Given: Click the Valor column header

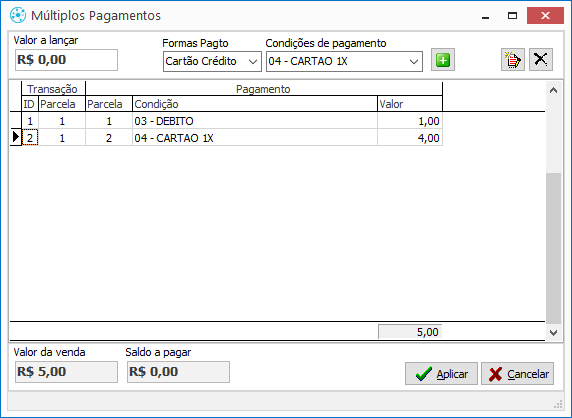Looking at the screenshot, I should (x=410, y=104).
